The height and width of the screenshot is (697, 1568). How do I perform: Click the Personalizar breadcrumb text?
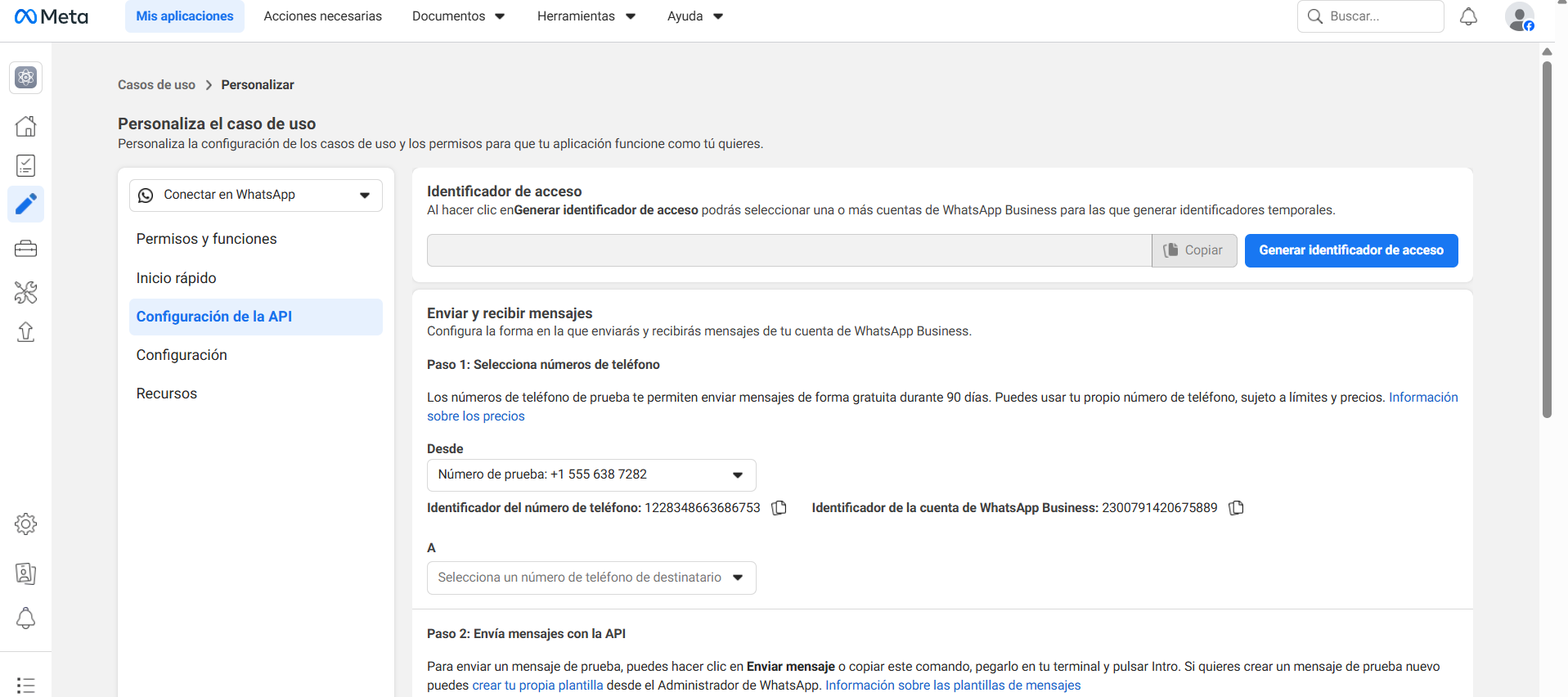pyautogui.click(x=258, y=85)
